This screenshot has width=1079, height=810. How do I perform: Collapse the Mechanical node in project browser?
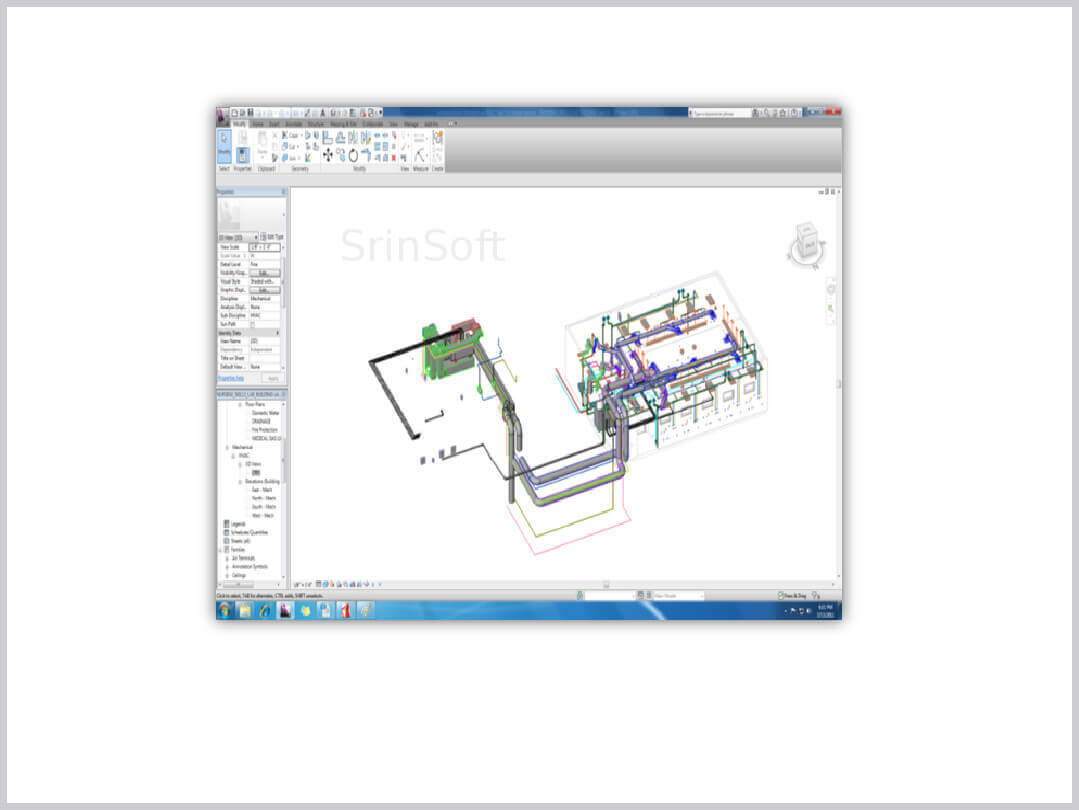[x=228, y=447]
